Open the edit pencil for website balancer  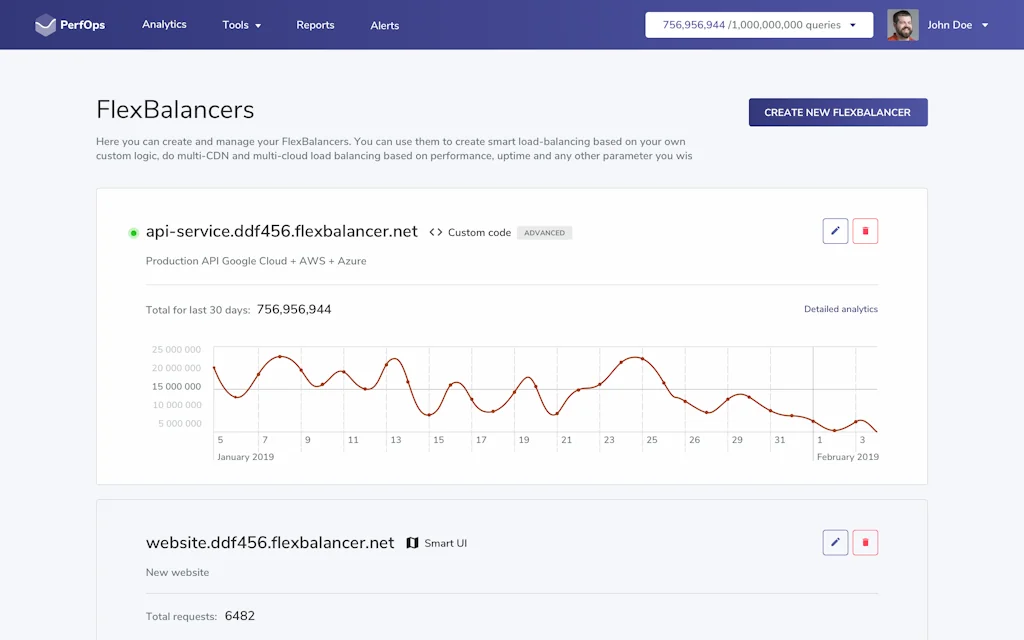pos(835,542)
